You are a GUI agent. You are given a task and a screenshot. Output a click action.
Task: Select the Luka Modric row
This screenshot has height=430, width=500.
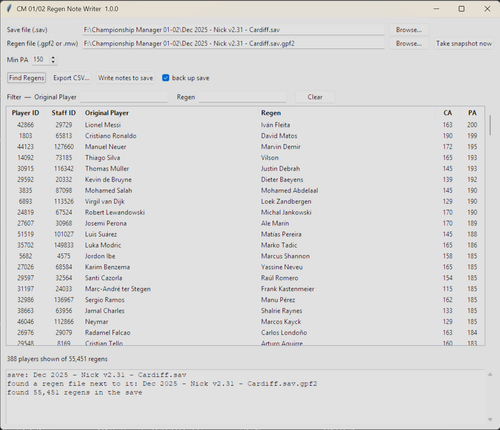[x=245, y=245]
